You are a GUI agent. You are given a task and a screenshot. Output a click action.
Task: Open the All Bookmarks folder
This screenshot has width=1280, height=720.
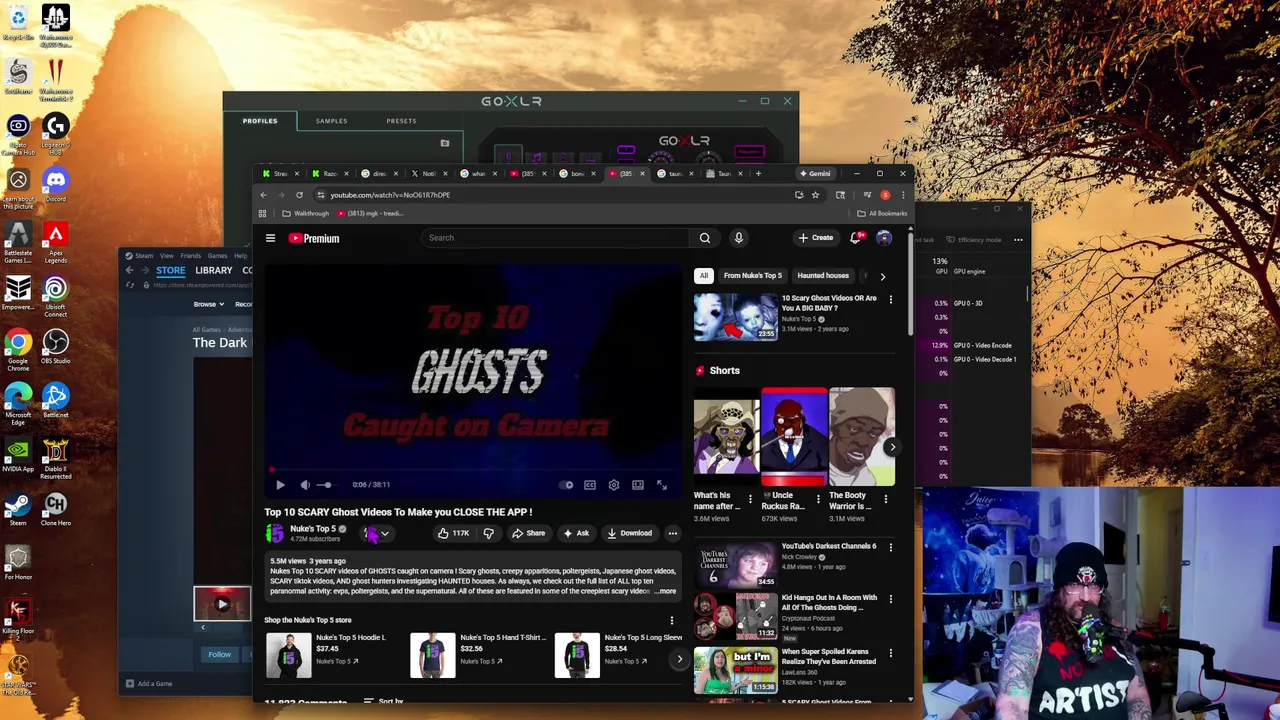click(x=882, y=213)
